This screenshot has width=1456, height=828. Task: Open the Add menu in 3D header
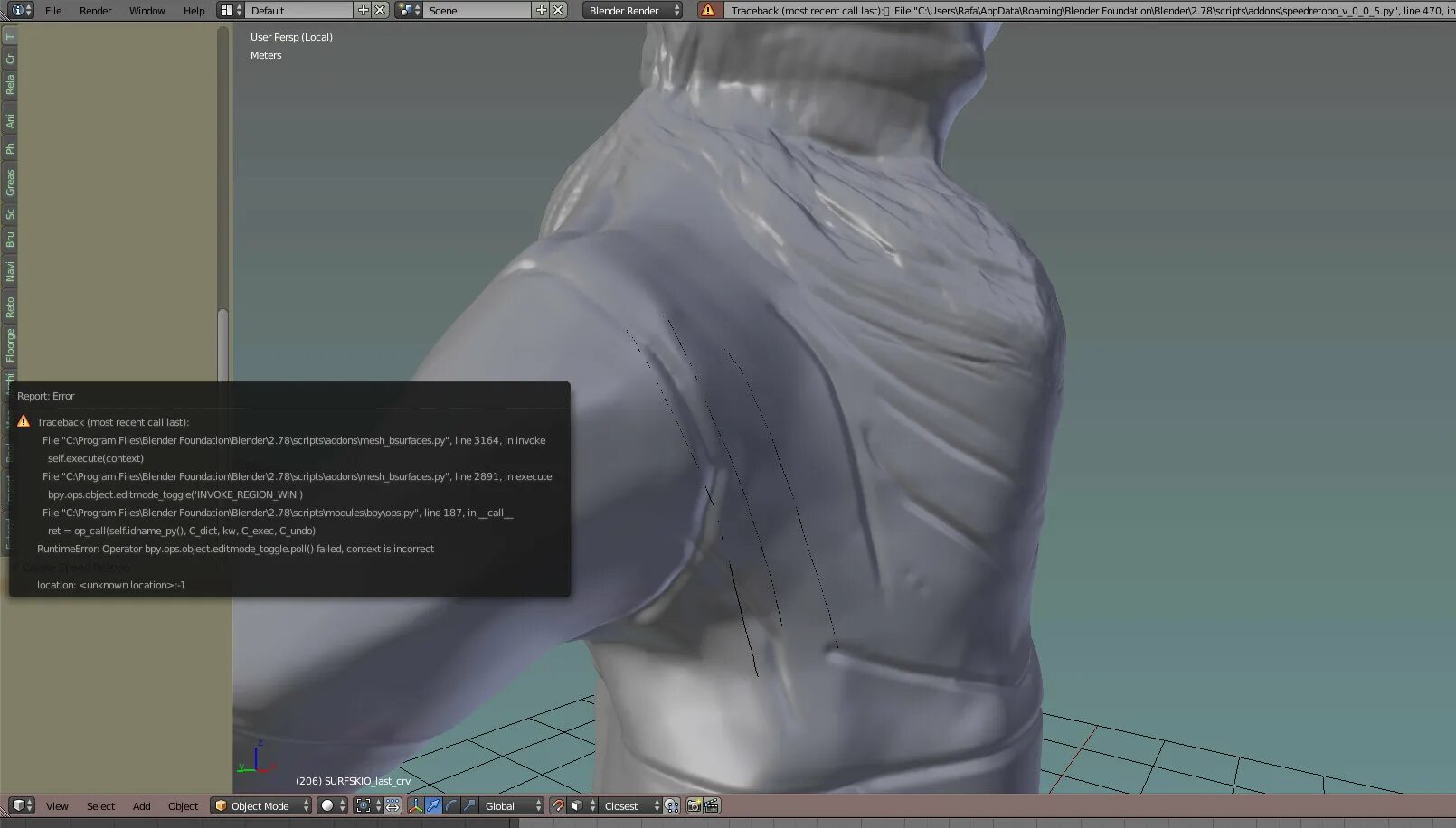(x=141, y=806)
